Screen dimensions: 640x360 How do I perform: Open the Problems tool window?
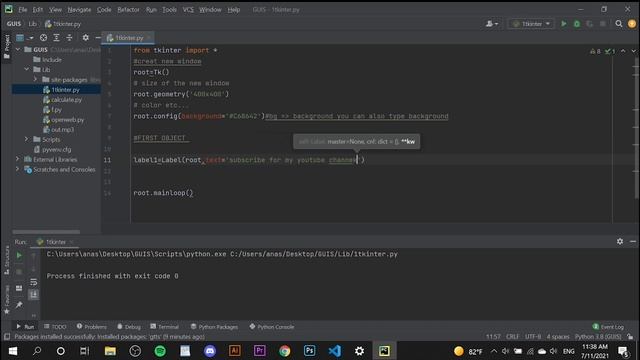pos(91,327)
